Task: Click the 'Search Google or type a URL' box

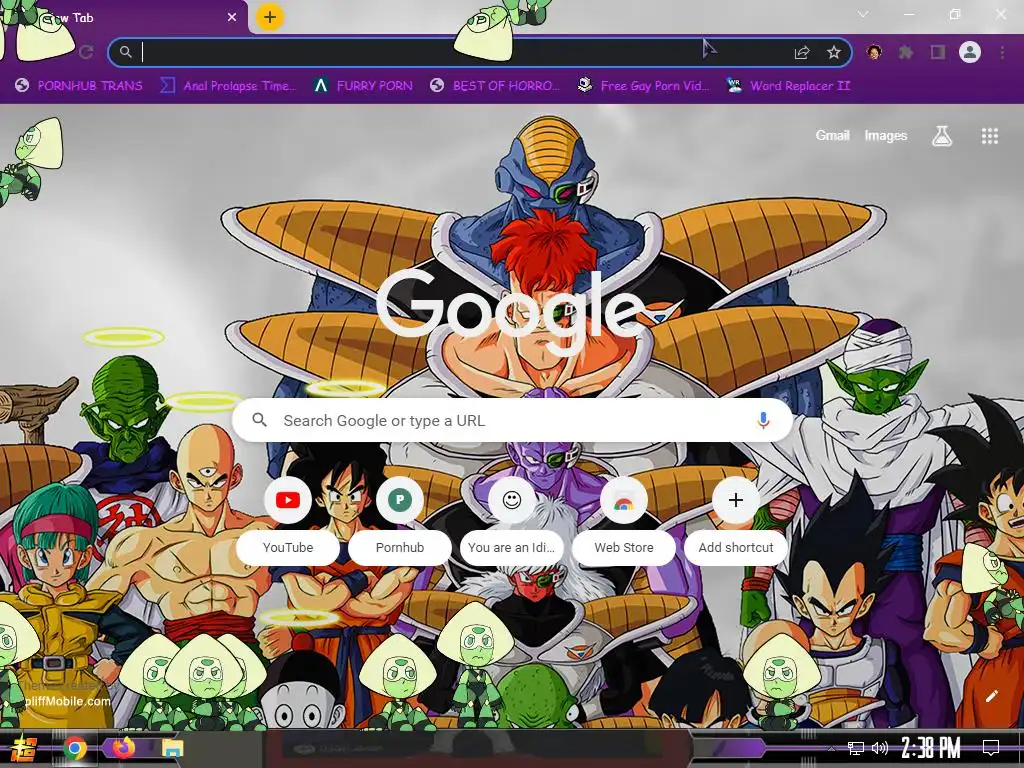Action: pos(513,420)
